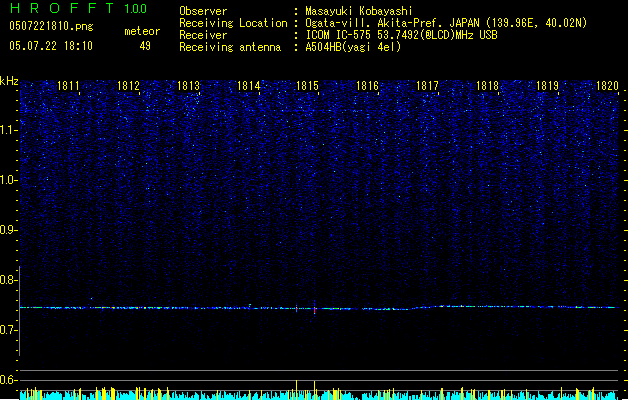Viewport: 629px width, 400px height.
Task: Click the 1820 time axis marker
Action: 607,86
